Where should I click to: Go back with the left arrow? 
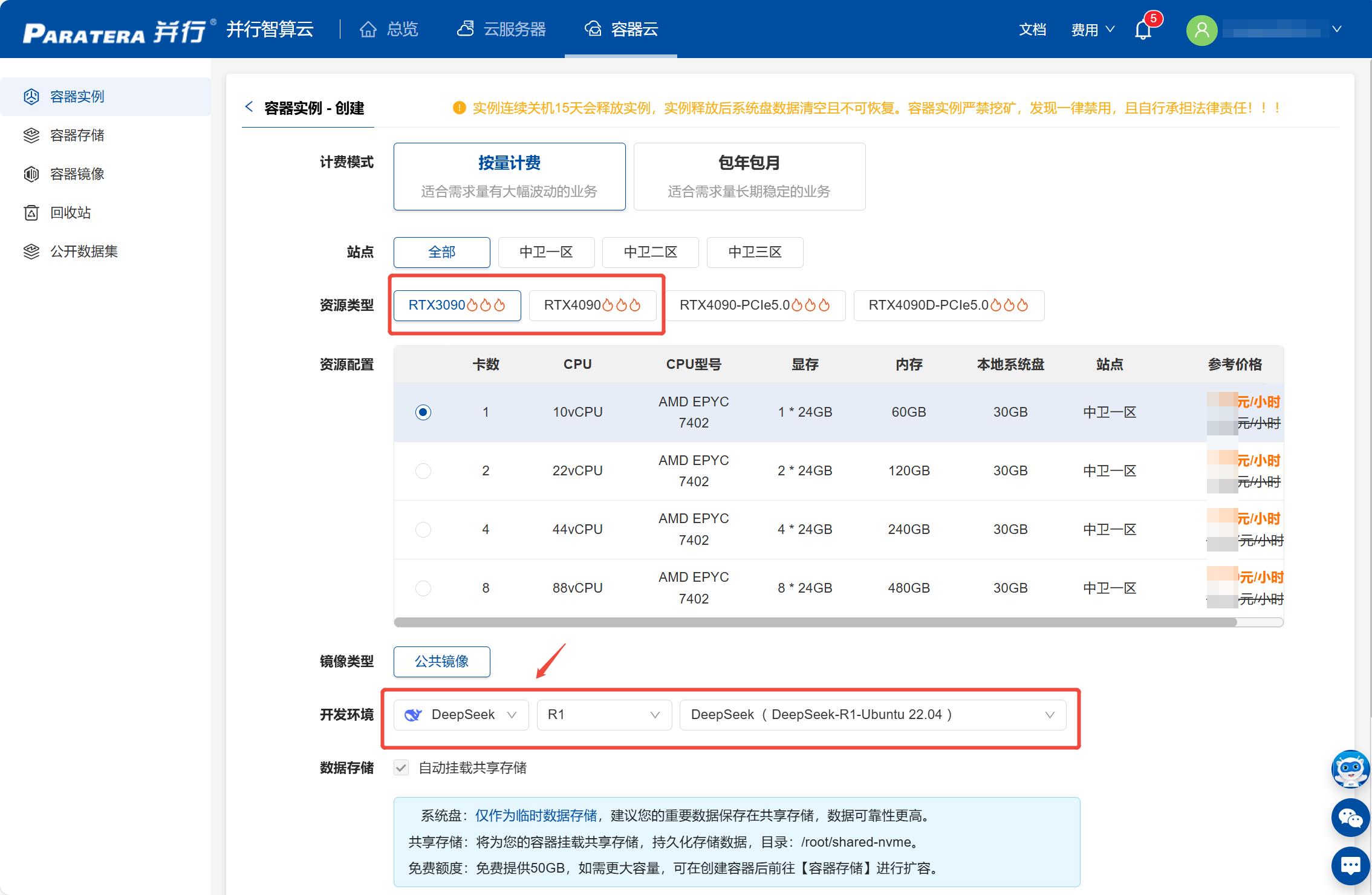pos(249,107)
